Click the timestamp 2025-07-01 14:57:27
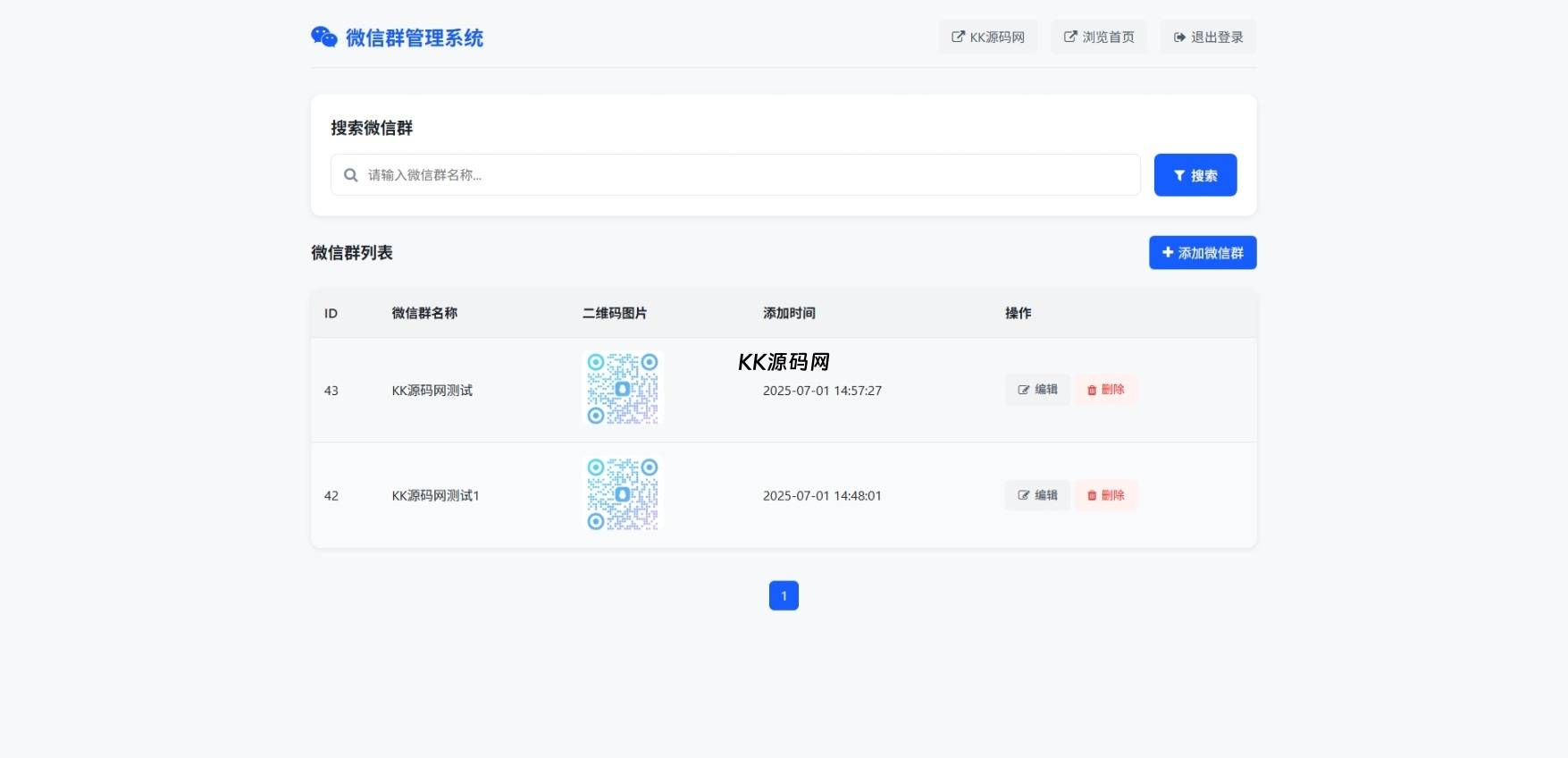 (822, 391)
